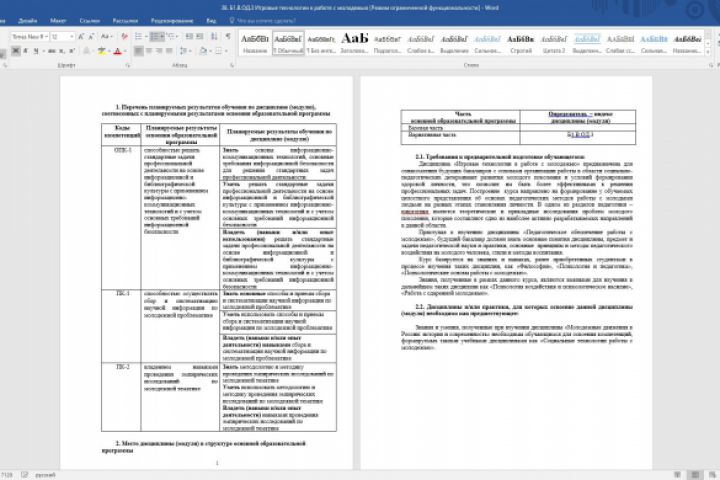Screen dimensions: 720x480
Task: Switch to Web Layout view
Action: (712, 474)
